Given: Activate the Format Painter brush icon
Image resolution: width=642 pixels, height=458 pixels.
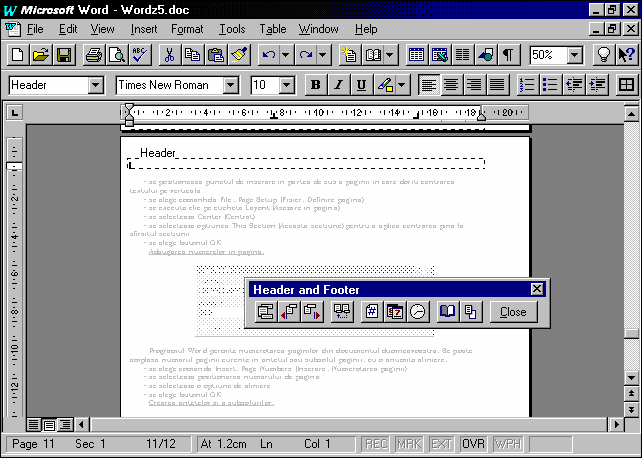Looking at the screenshot, I should [x=239, y=55].
